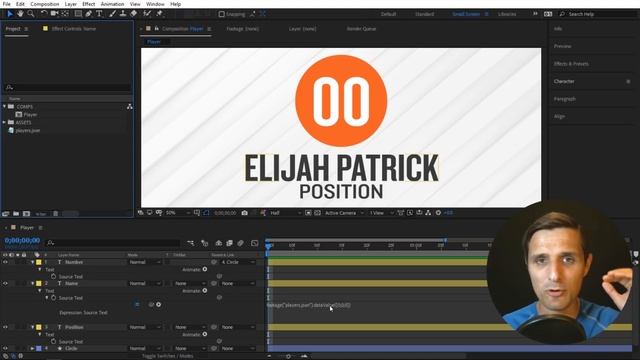Select the Clone Stamp tool
This screenshot has height=360, width=640.
point(122,14)
